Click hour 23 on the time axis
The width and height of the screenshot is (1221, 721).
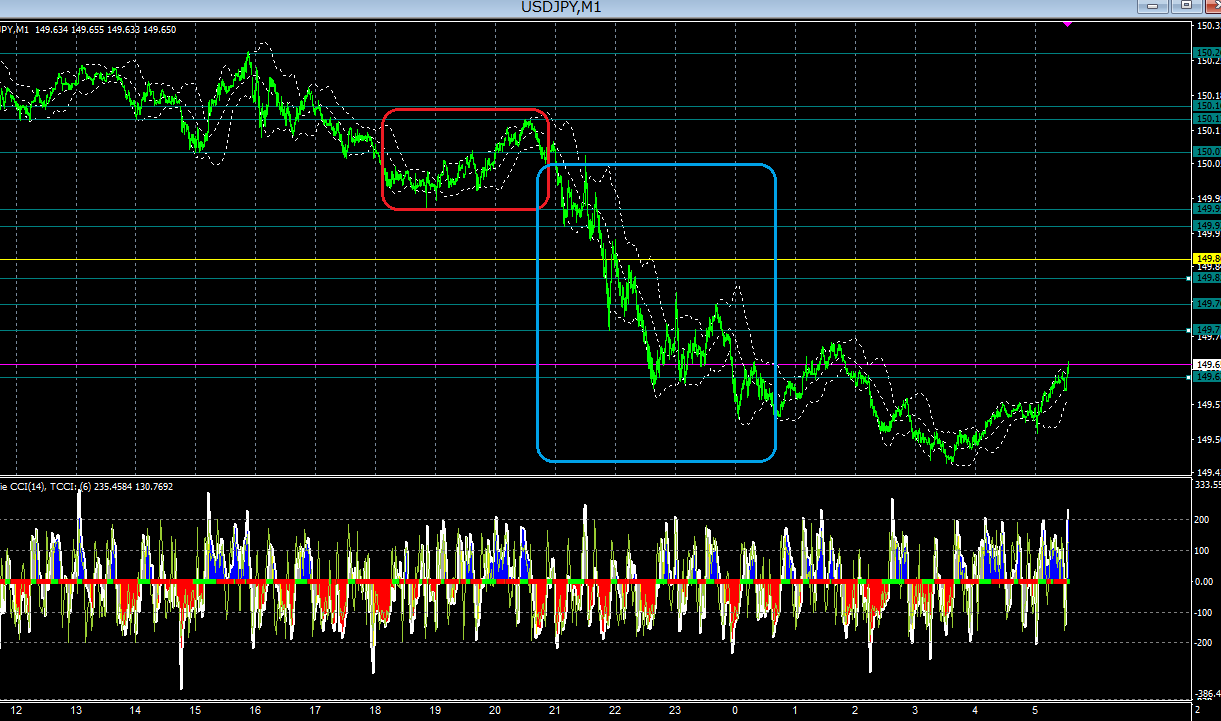click(675, 711)
